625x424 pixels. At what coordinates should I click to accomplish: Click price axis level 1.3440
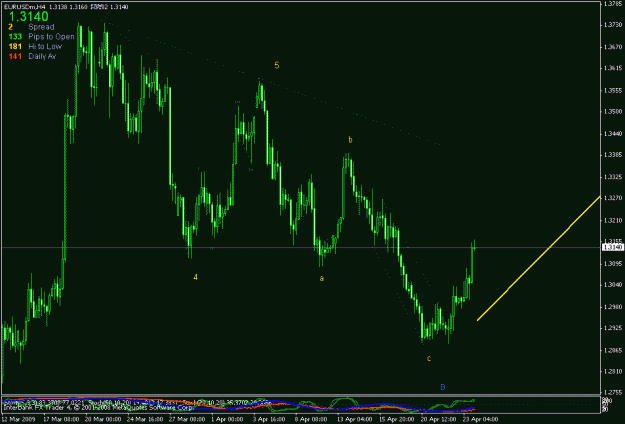coord(612,133)
